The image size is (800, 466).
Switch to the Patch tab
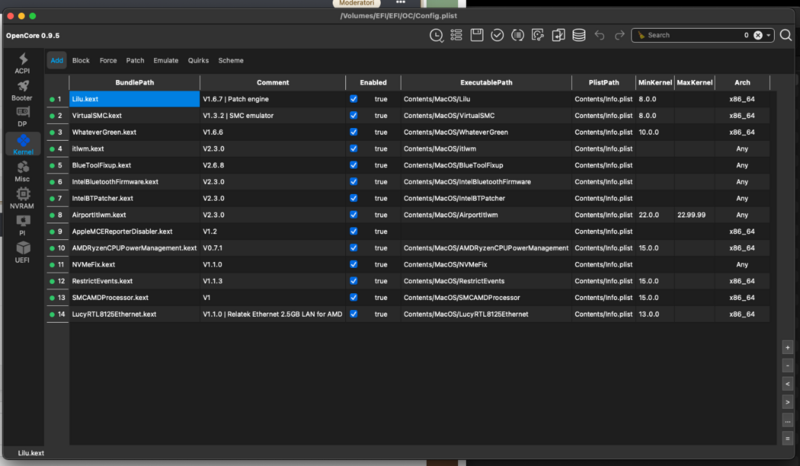[x=135, y=60]
